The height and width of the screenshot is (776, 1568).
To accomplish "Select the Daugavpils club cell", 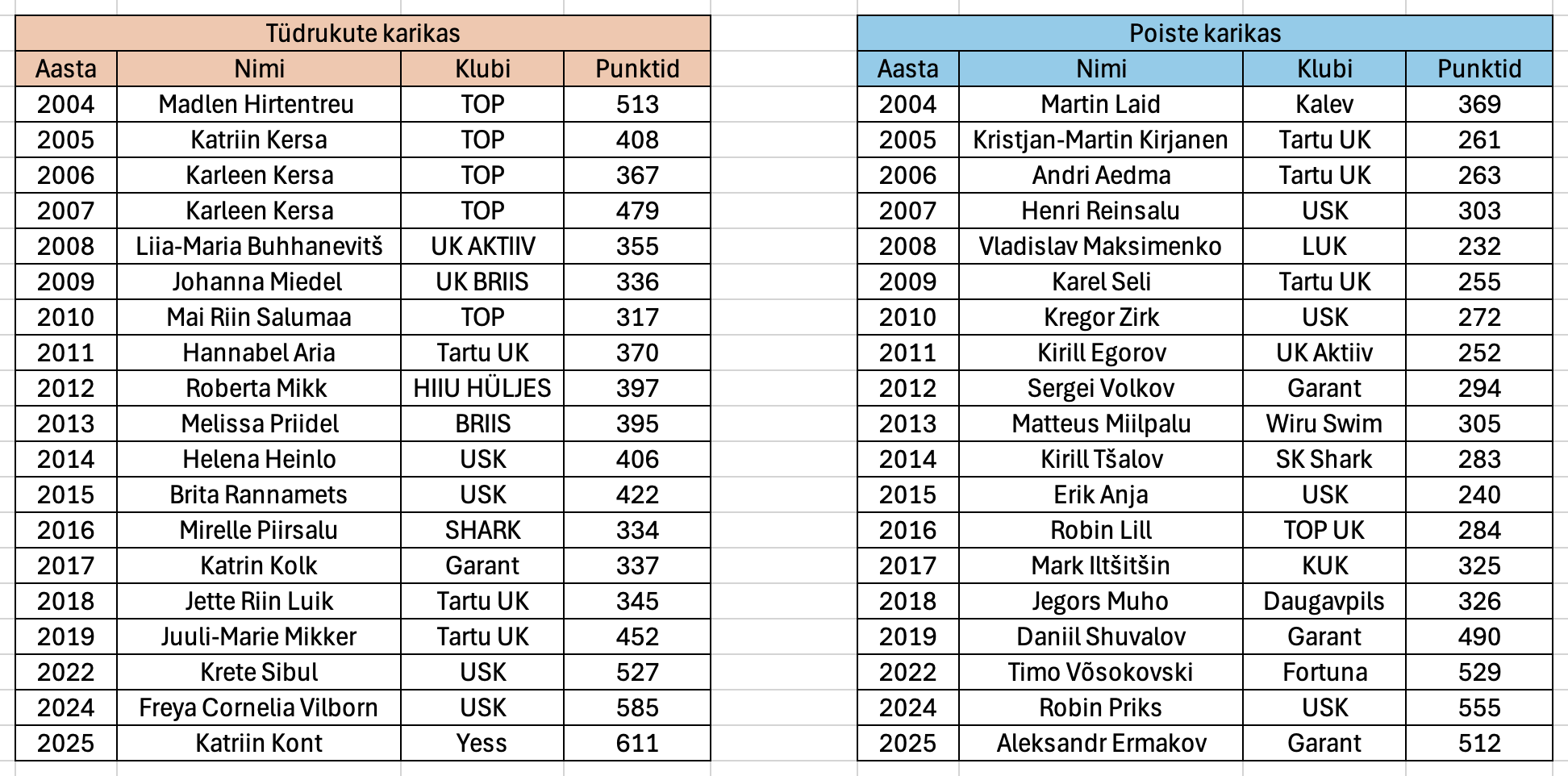I will (1324, 601).
